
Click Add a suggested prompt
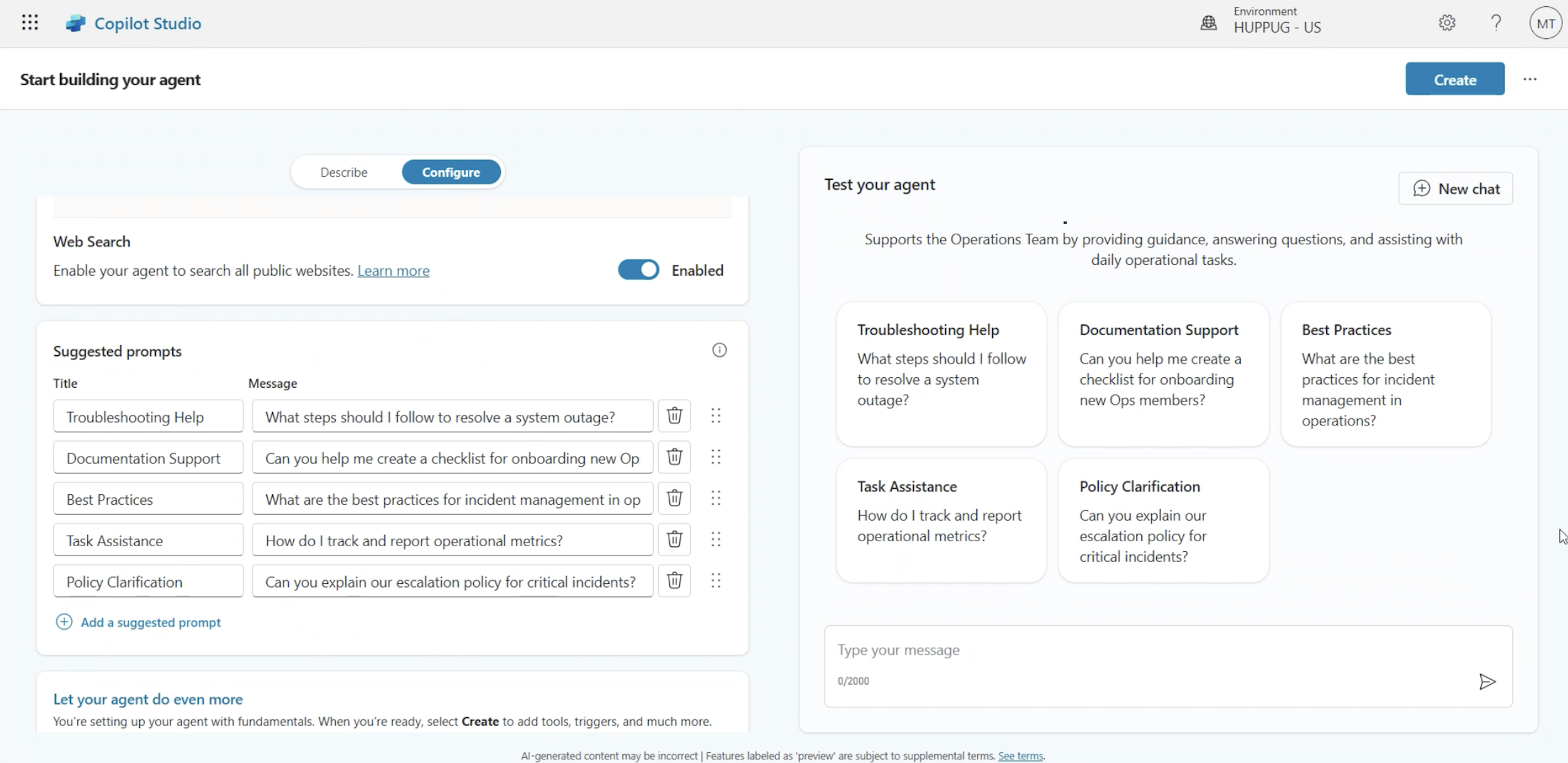[x=139, y=622]
